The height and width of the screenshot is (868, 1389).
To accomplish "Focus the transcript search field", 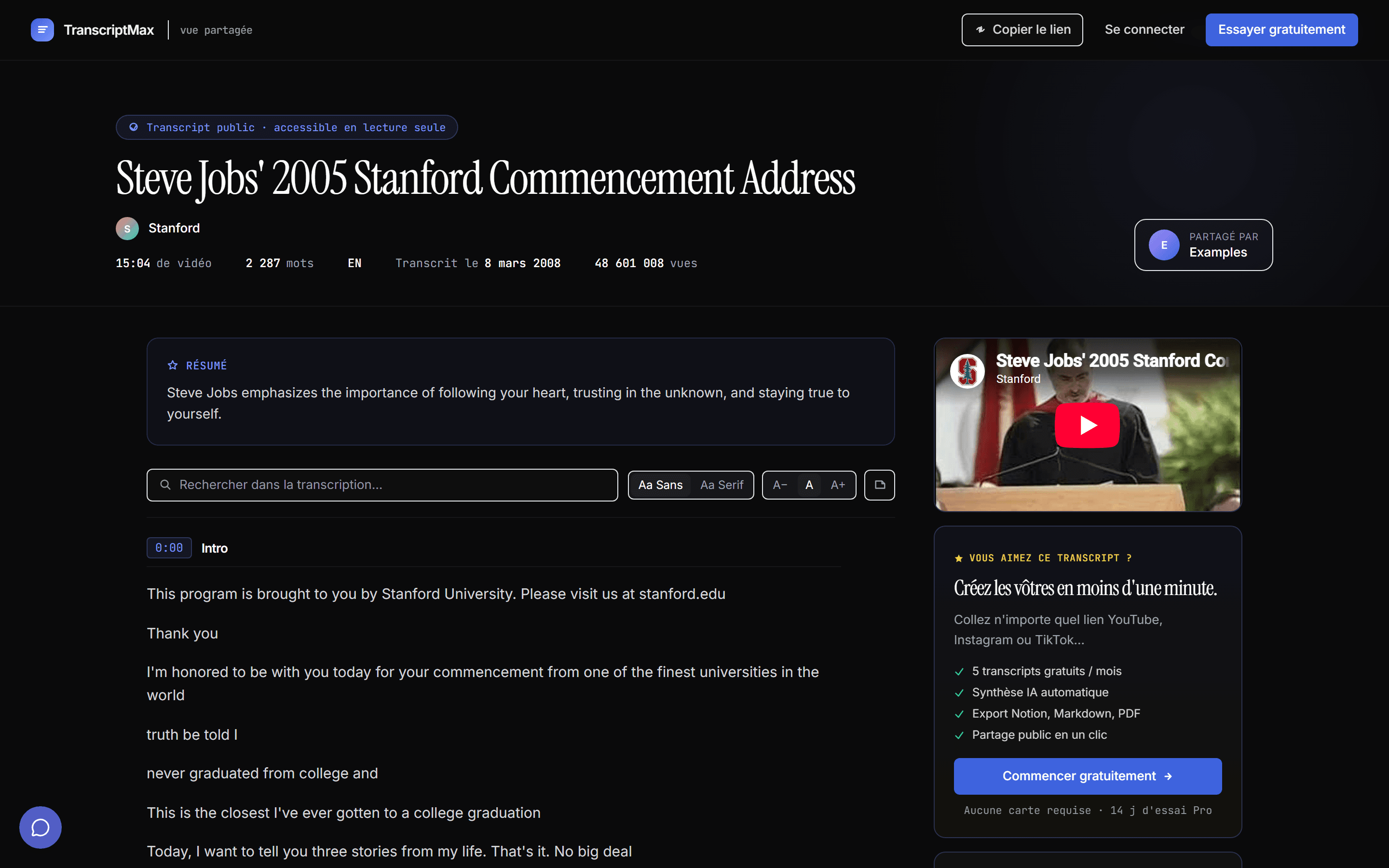I will click(382, 485).
